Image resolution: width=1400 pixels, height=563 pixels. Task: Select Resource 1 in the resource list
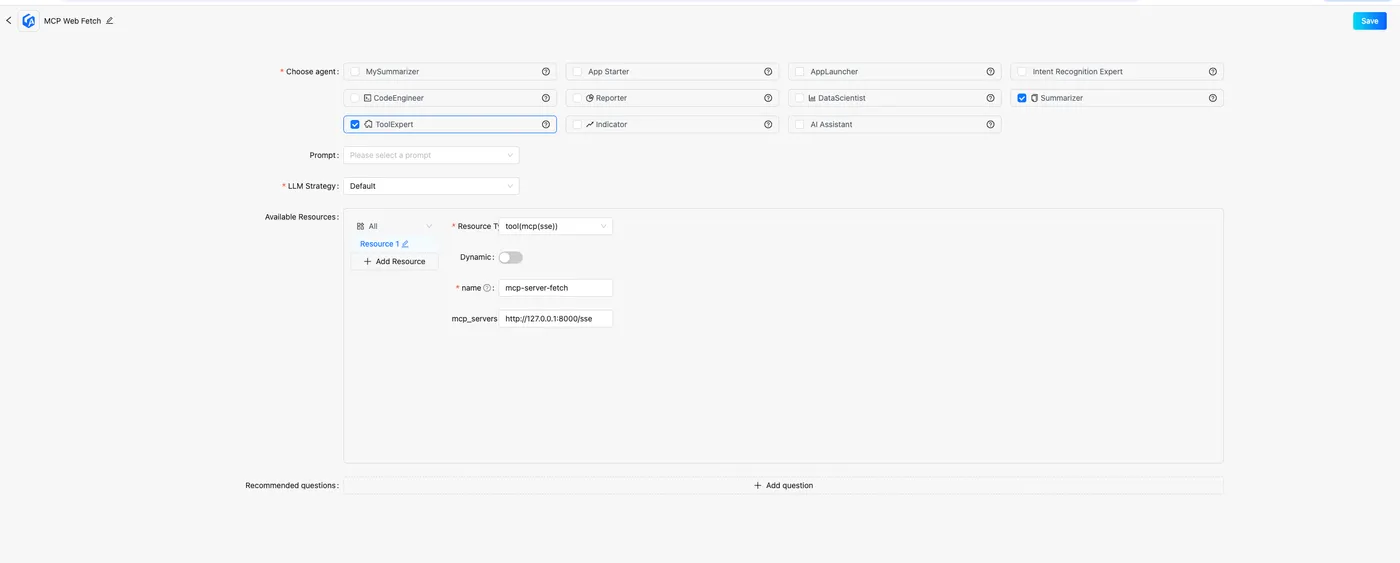379,244
